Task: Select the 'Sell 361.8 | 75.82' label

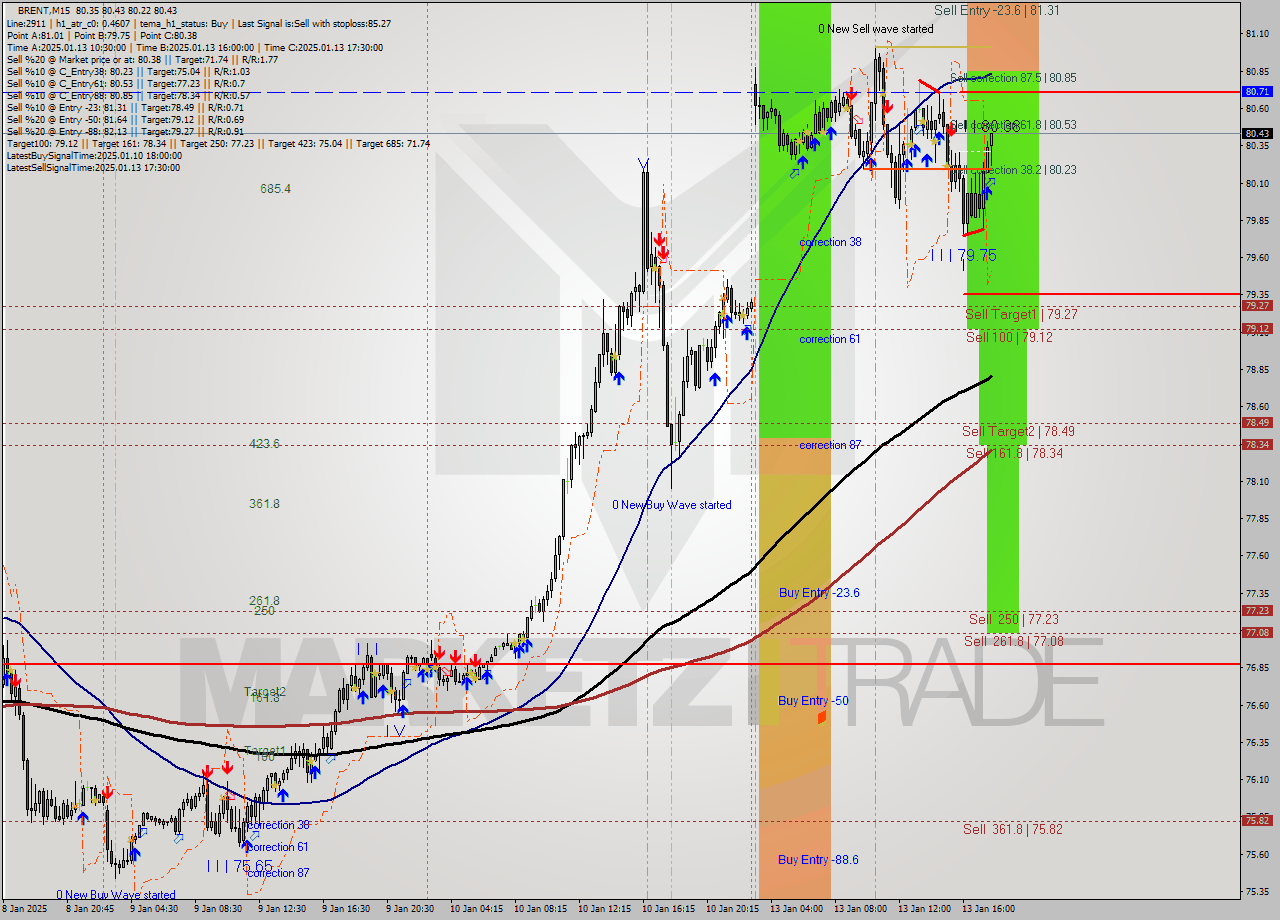Action: (x=1013, y=829)
